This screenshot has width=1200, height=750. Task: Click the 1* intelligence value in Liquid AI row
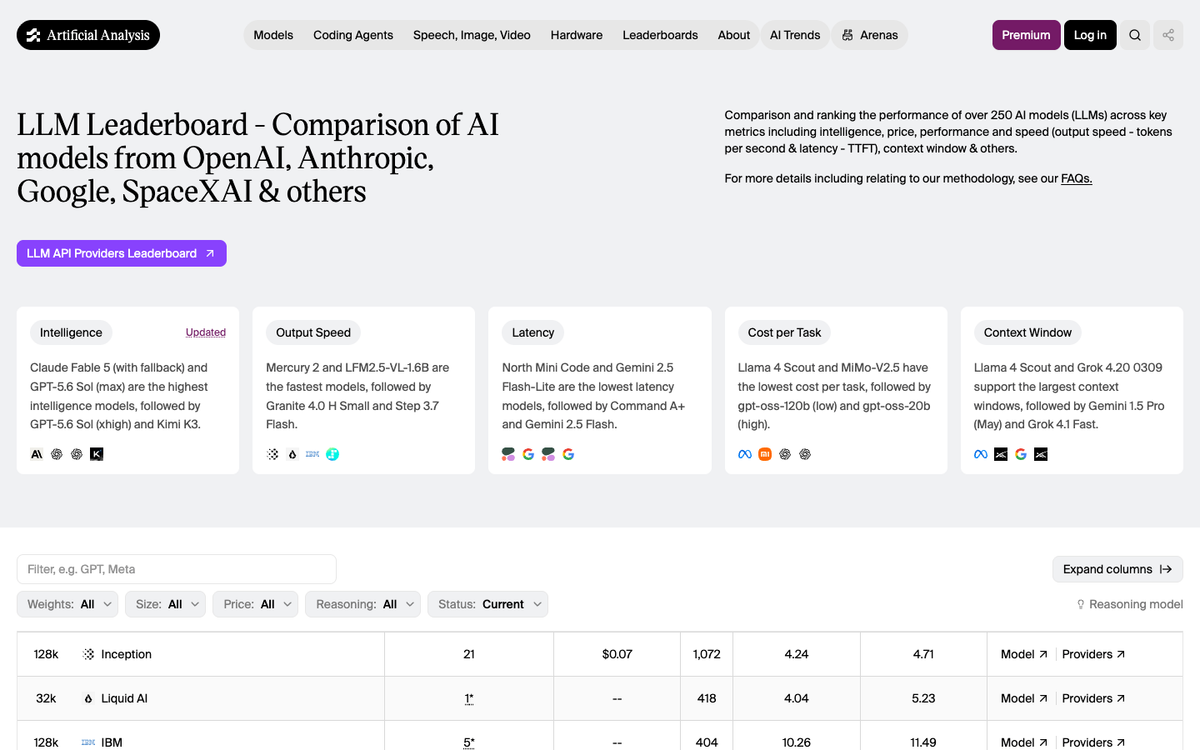click(x=469, y=698)
